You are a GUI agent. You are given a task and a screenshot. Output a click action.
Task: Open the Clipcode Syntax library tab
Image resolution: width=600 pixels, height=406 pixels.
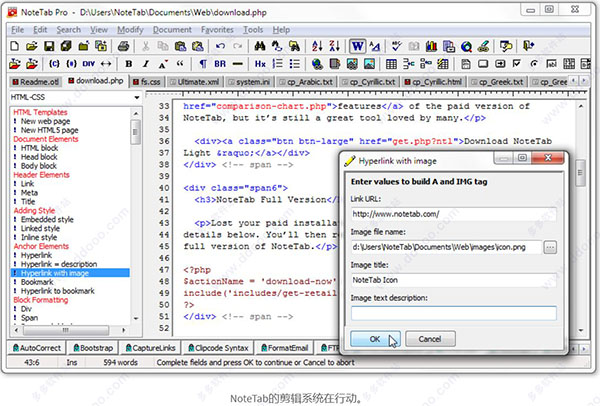(x=218, y=348)
